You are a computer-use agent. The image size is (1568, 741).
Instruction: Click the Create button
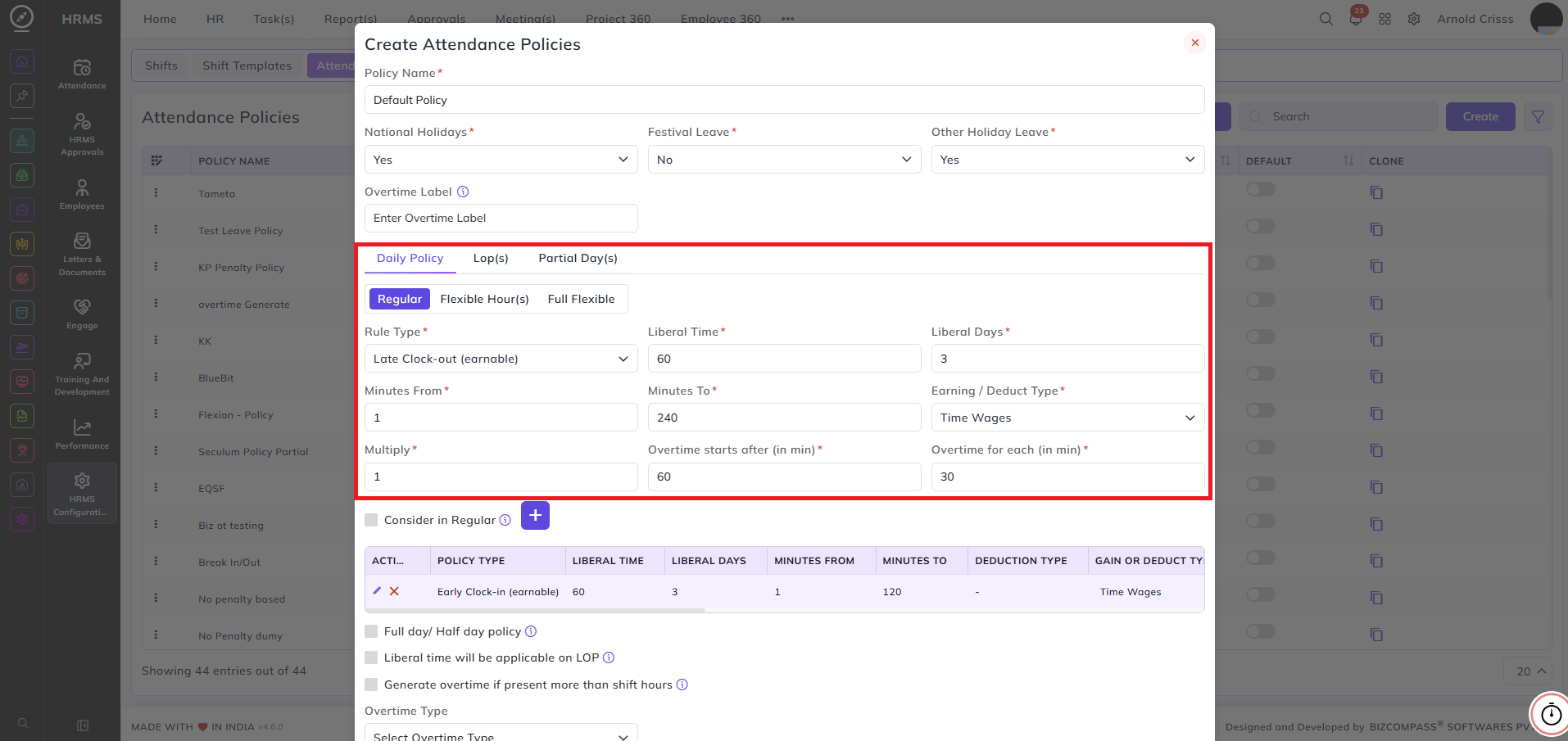(1480, 117)
